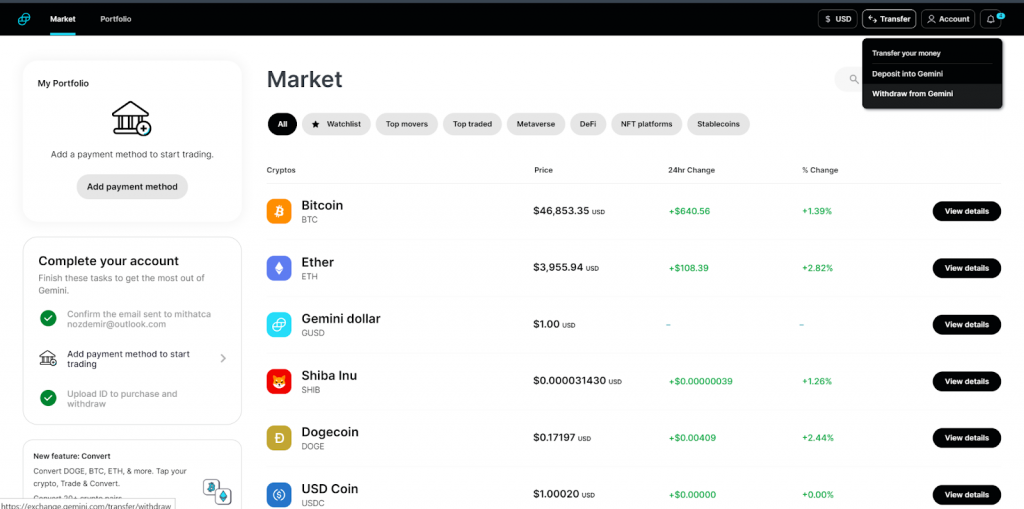Click the Gemini dollar coin icon

[x=279, y=325]
